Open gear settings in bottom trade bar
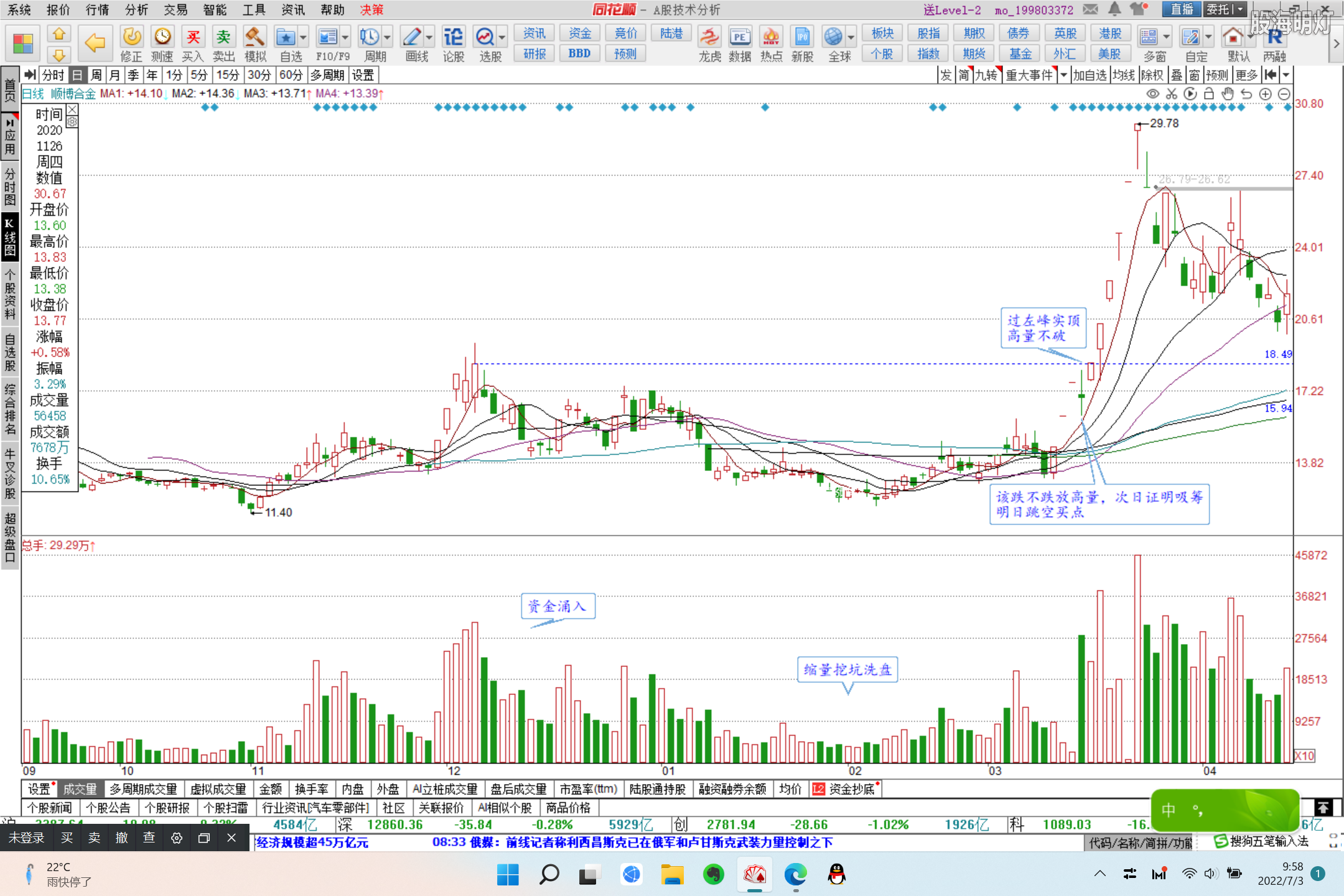The width and height of the screenshot is (1344, 896). [x=177, y=838]
